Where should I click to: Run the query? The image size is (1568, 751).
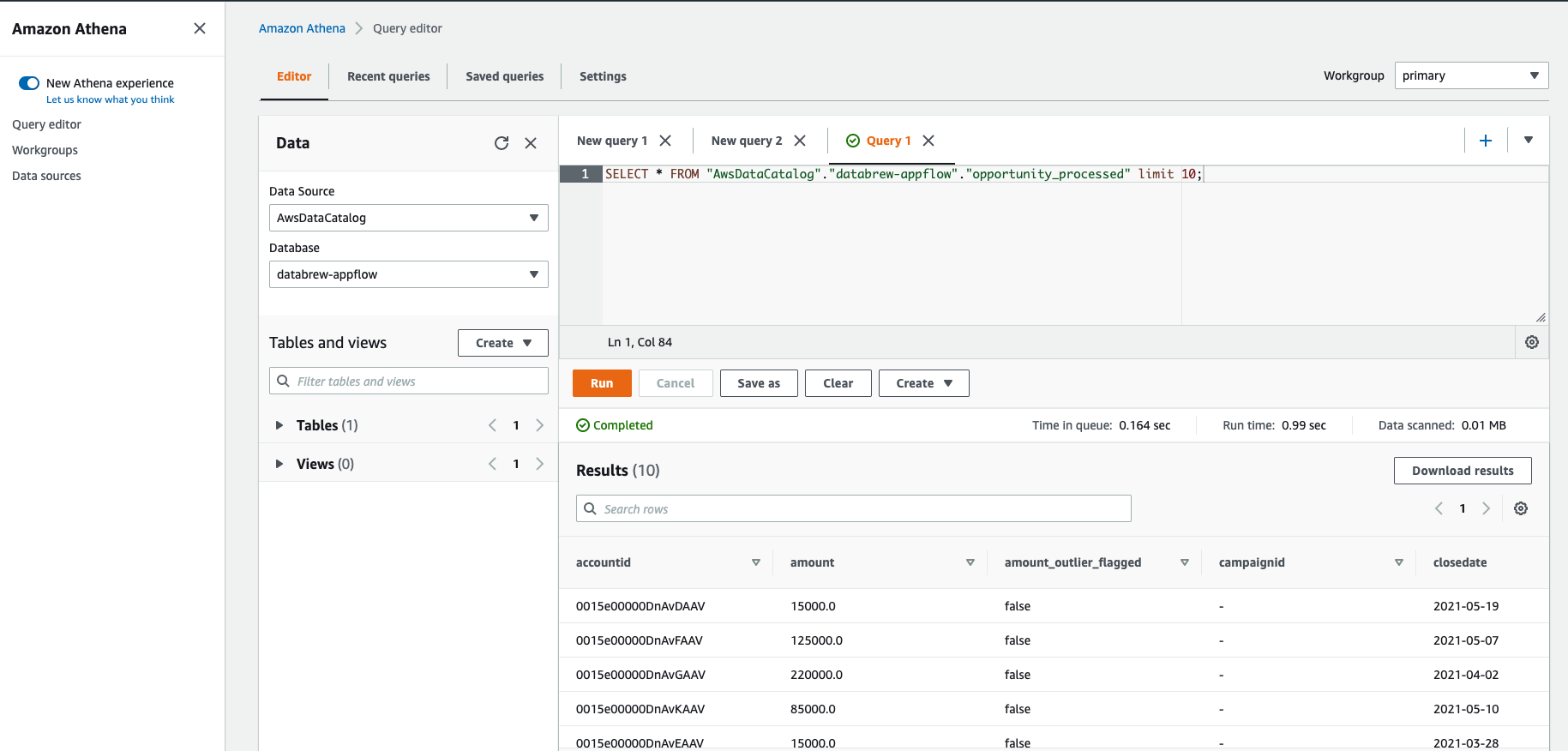click(602, 383)
